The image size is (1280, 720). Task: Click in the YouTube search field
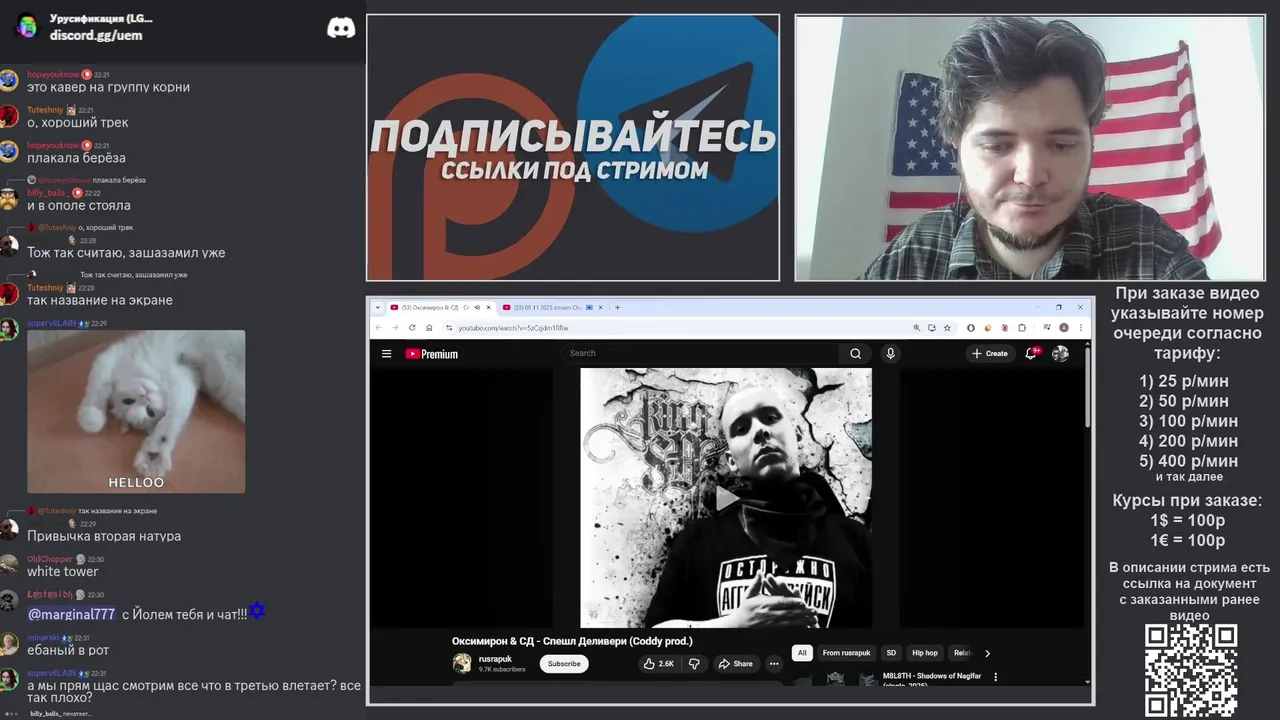(x=702, y=353)
